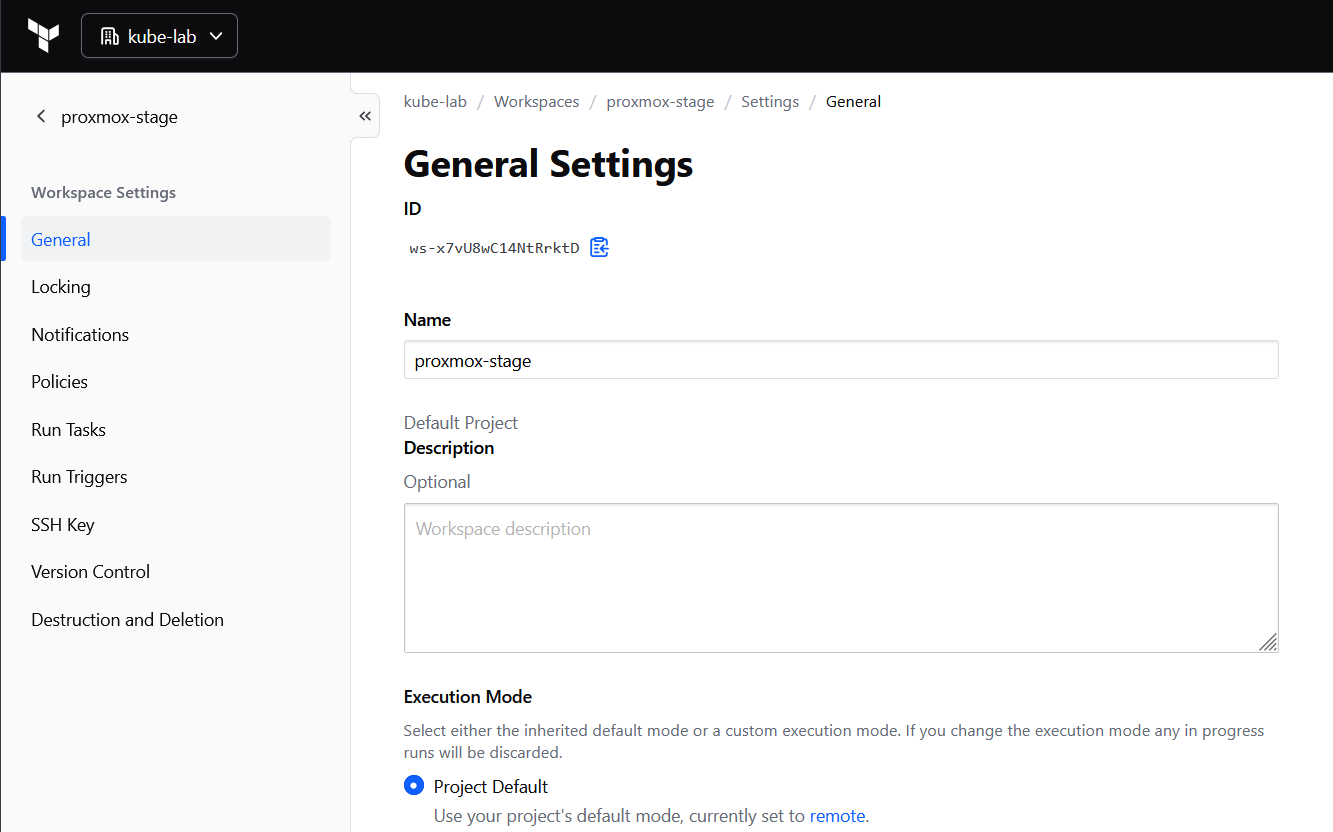The width and height of the screenshot is (1333, 832).
Task: Open SSH Key settings
Action: (x=63, y=525)
